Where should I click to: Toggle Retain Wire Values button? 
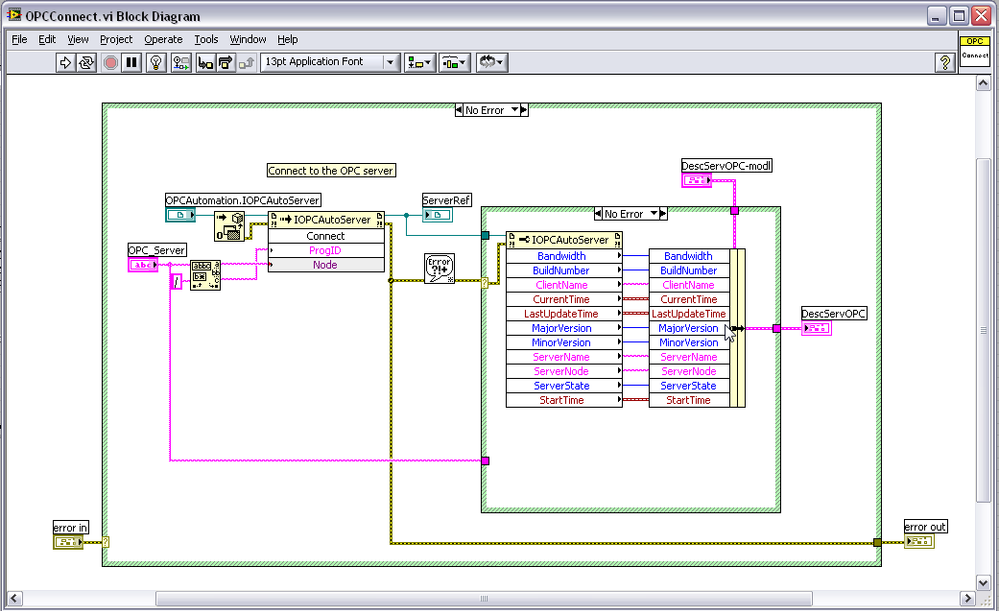coord(181,62)
